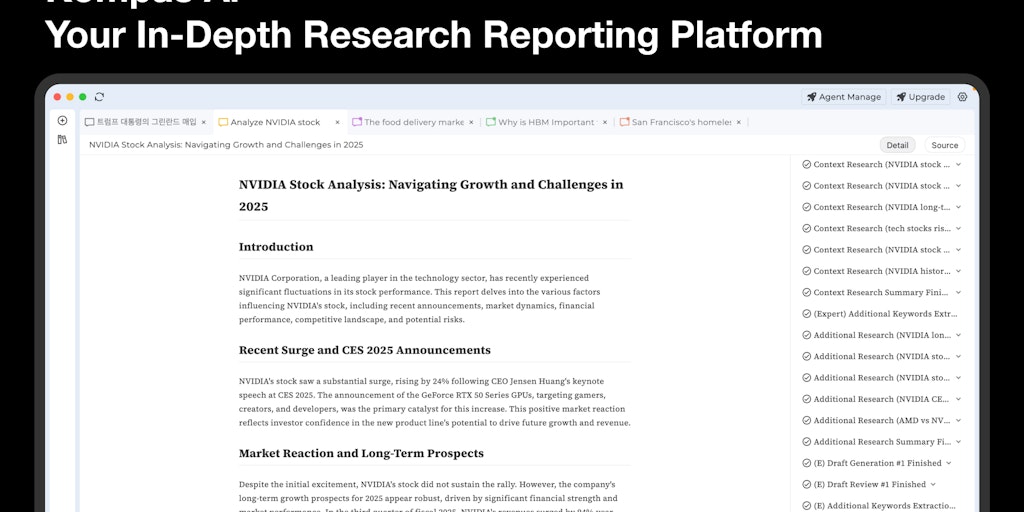Click the green window maximize button

[82, 97]
